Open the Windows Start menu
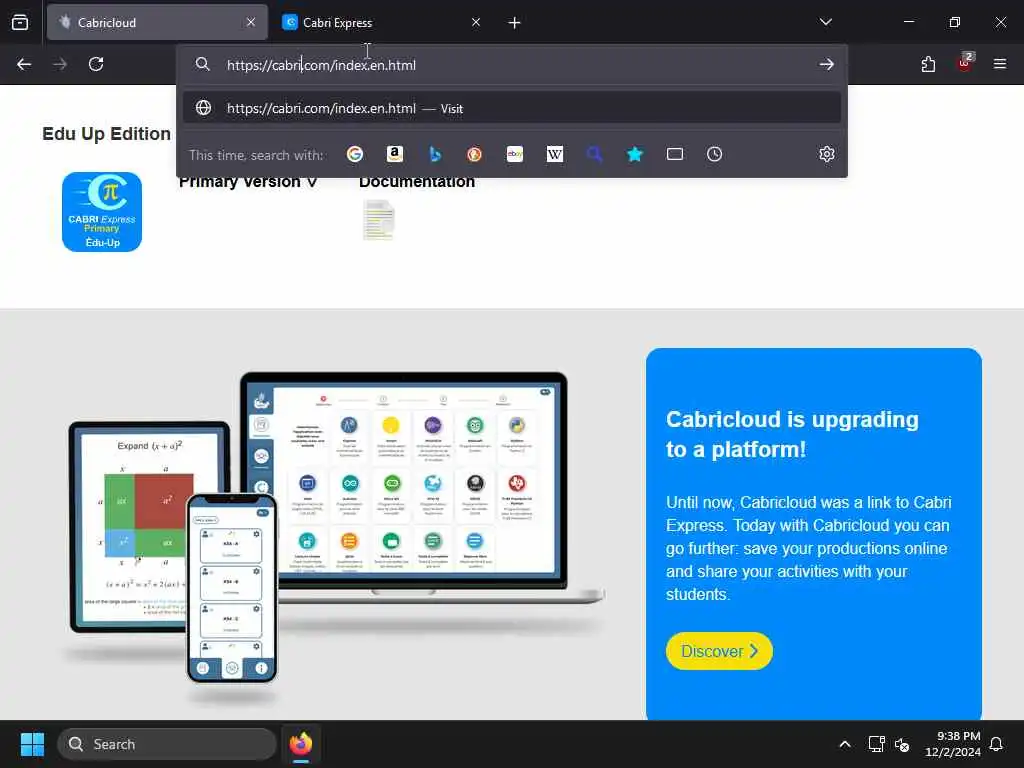 click(x=32, y=744)
